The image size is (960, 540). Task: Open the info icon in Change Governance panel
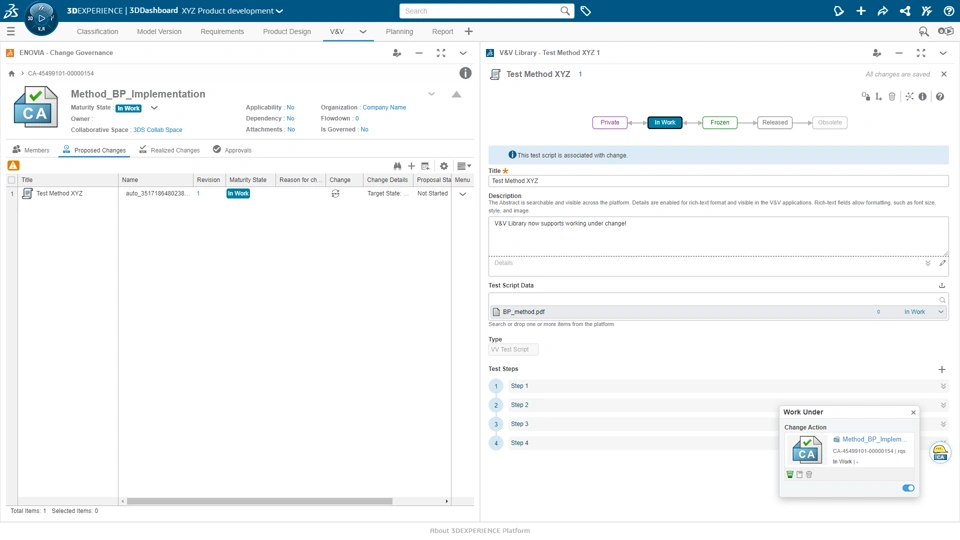[465, 73]
